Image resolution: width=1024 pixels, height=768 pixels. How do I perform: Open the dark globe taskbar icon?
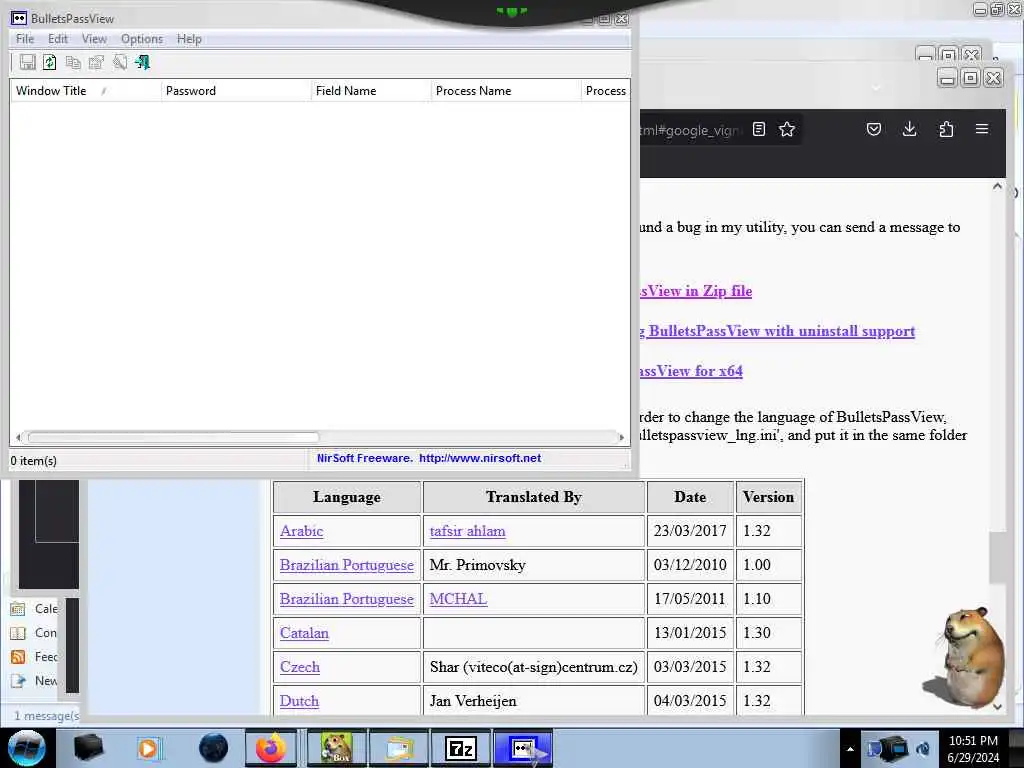[x=214, y=748]
